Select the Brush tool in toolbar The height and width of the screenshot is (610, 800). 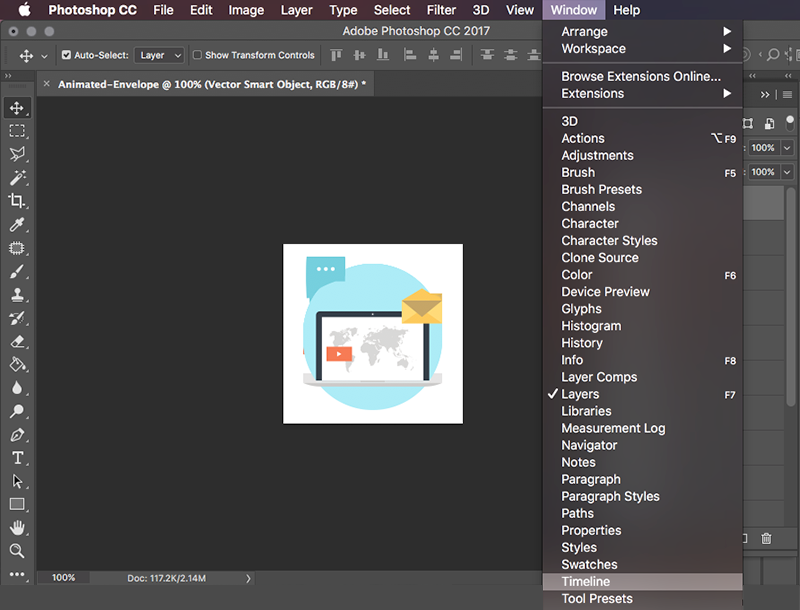click(17, 271)
